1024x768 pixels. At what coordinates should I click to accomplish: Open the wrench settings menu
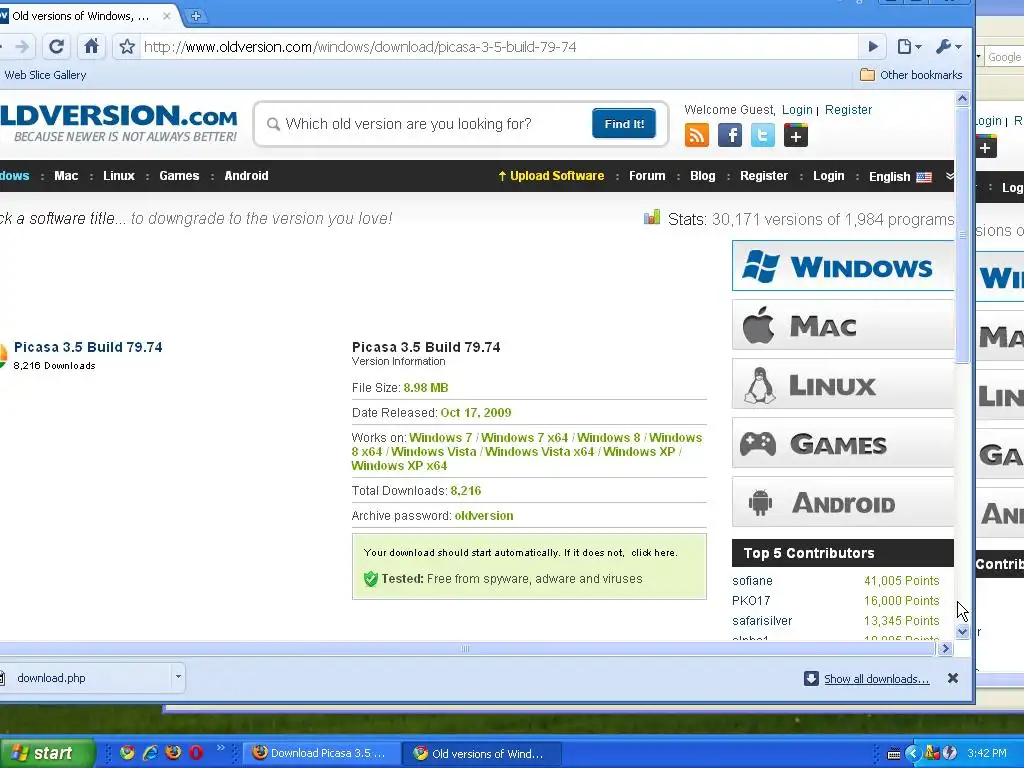point(948,46)
